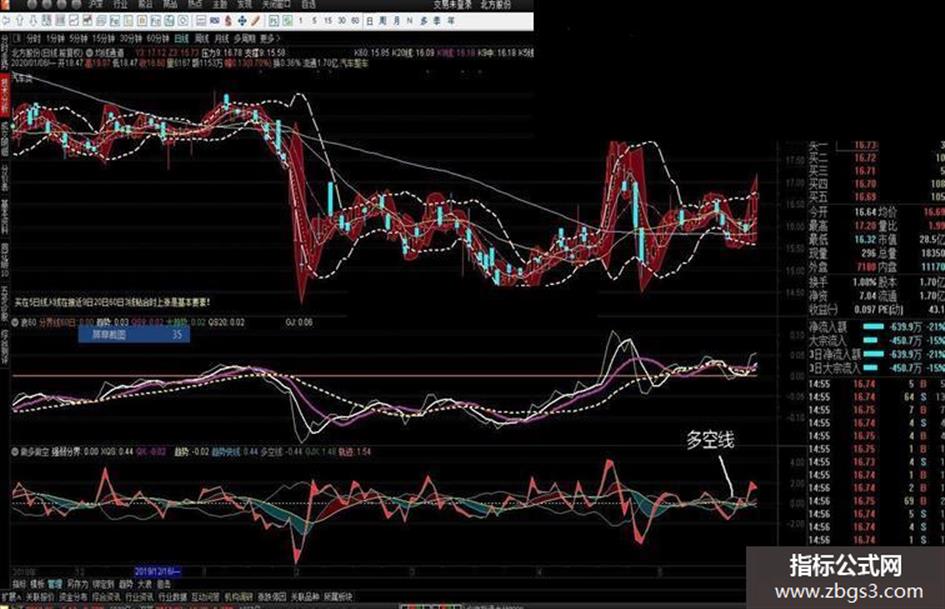This screenshot has height=609, width=945.
Task: Click the red figure toolbar icon
Action: (228, 21)
